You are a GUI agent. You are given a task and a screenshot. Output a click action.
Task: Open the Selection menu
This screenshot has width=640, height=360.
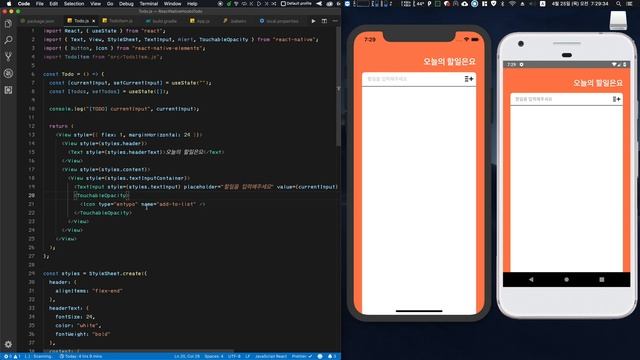click(74, 4)
